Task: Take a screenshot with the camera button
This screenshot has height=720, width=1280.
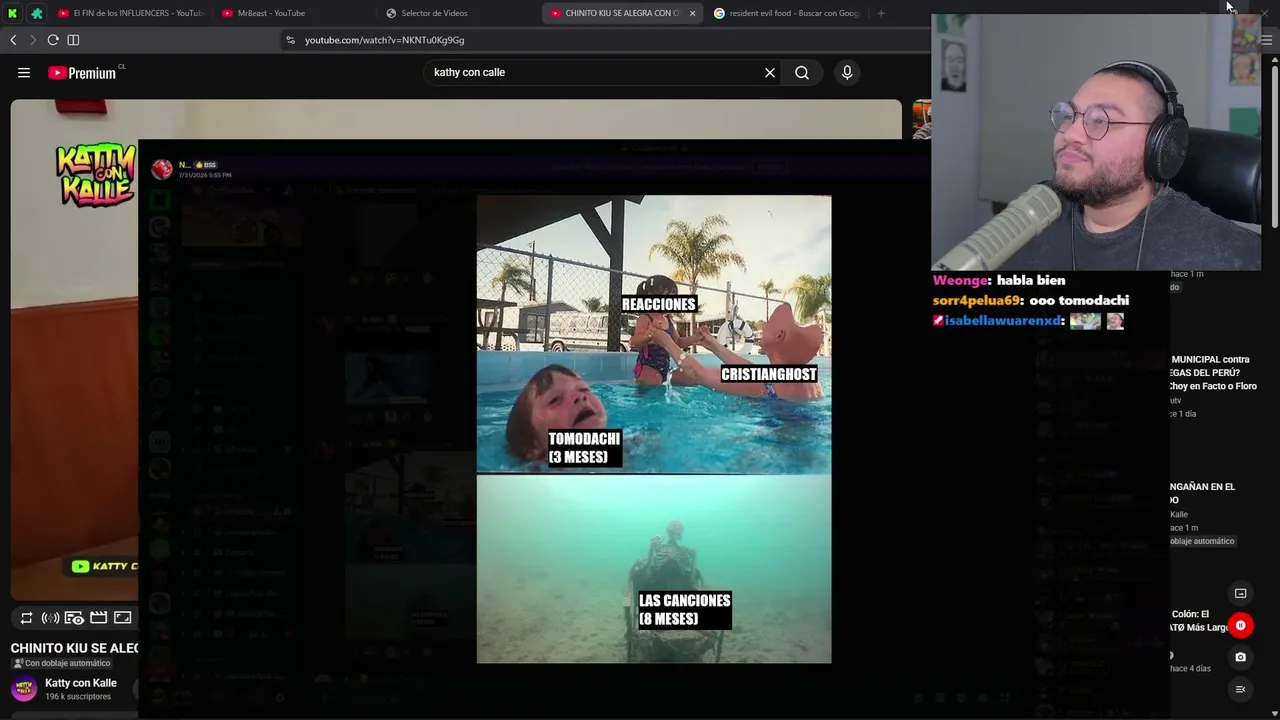Action: (x=1241, y=657)
